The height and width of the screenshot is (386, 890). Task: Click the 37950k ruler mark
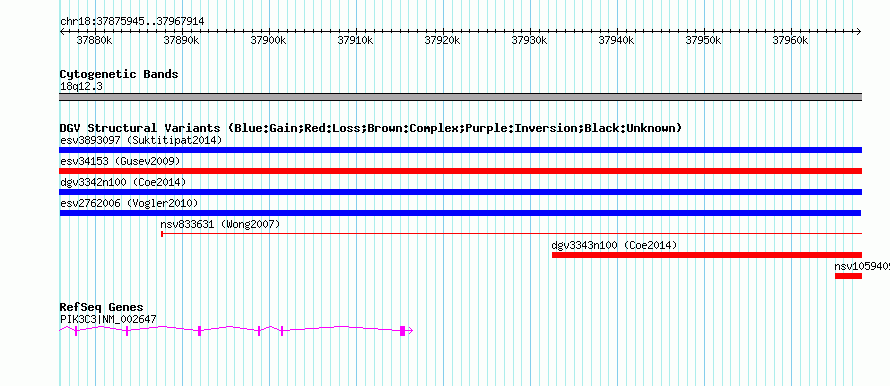[x=704, y=40]
